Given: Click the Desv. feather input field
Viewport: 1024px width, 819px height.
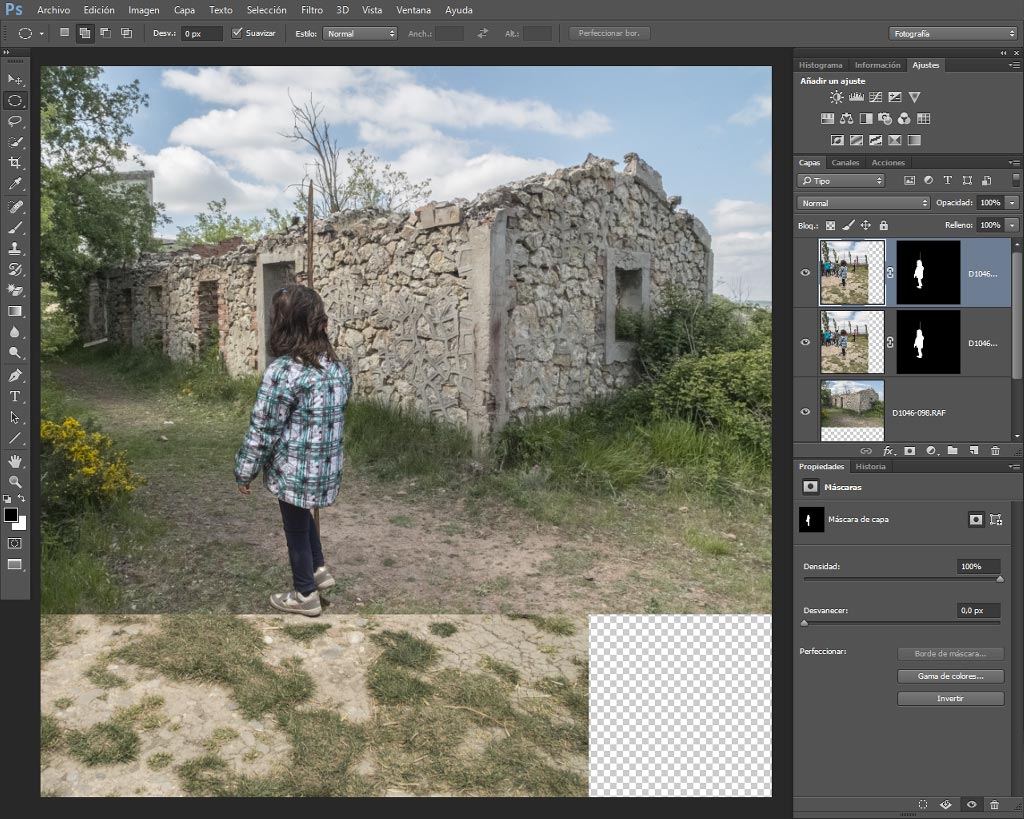Looking at the screenshot, I should click(202, 33).
